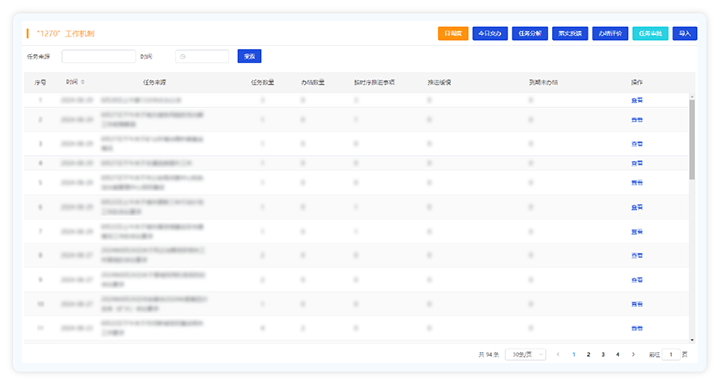Click the 序号 column header
720x385 pixels.
tap(40, 82)
